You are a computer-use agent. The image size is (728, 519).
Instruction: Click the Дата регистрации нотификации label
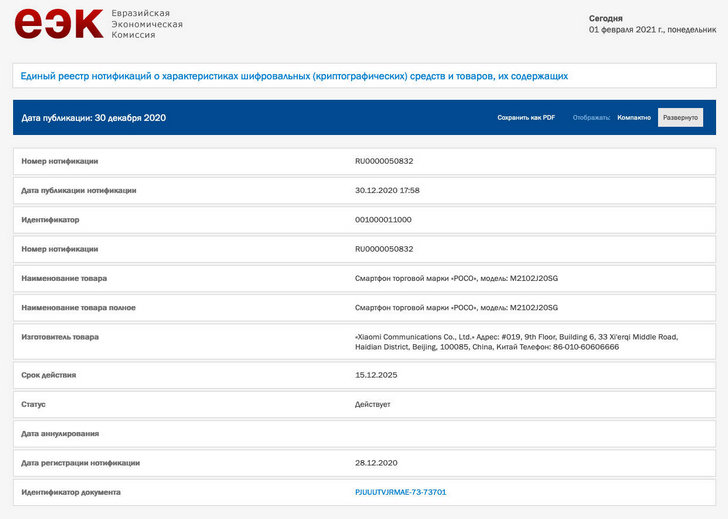pyautogui.click(x=80, y=463)
